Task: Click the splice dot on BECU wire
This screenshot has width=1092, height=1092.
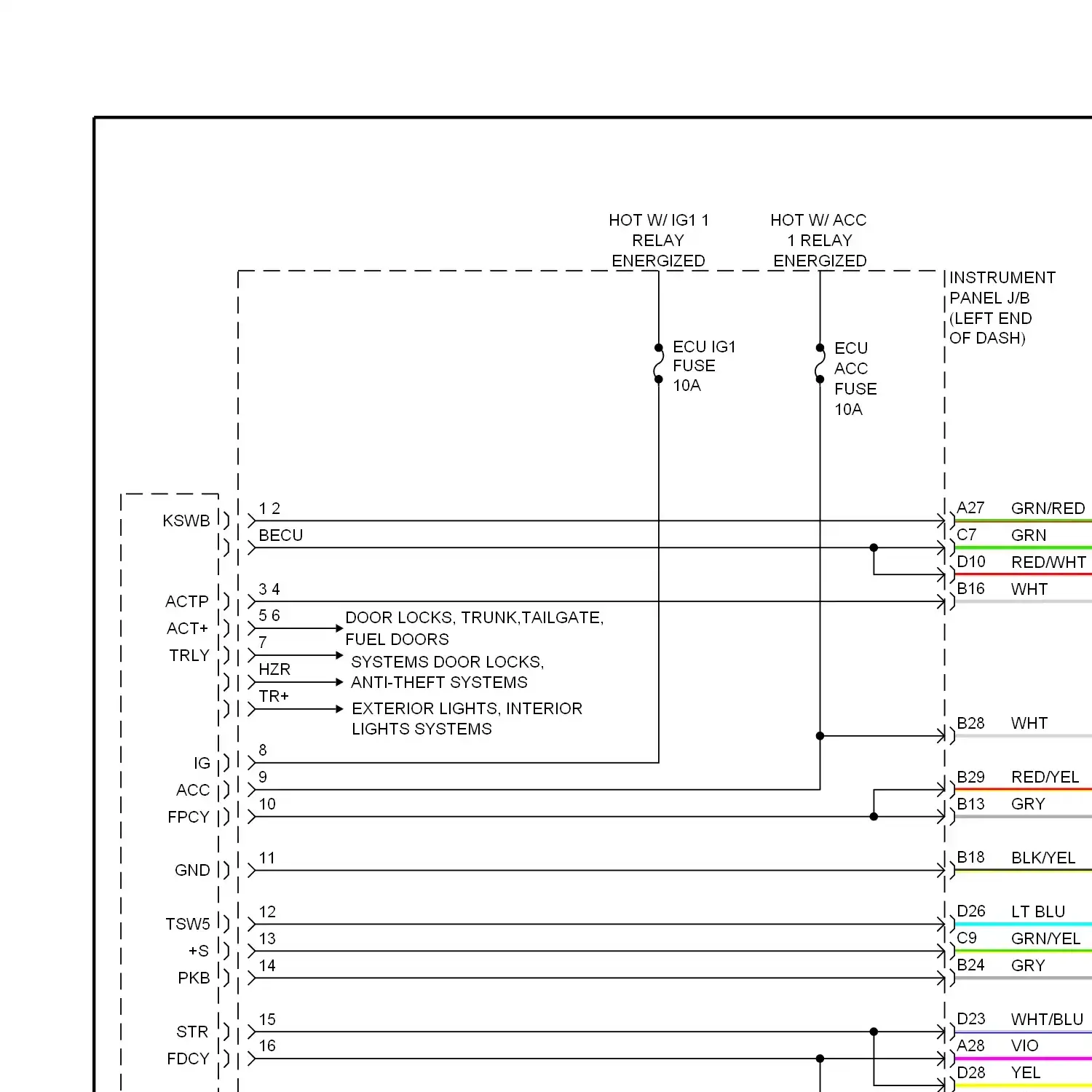Action: coord(874,547)
